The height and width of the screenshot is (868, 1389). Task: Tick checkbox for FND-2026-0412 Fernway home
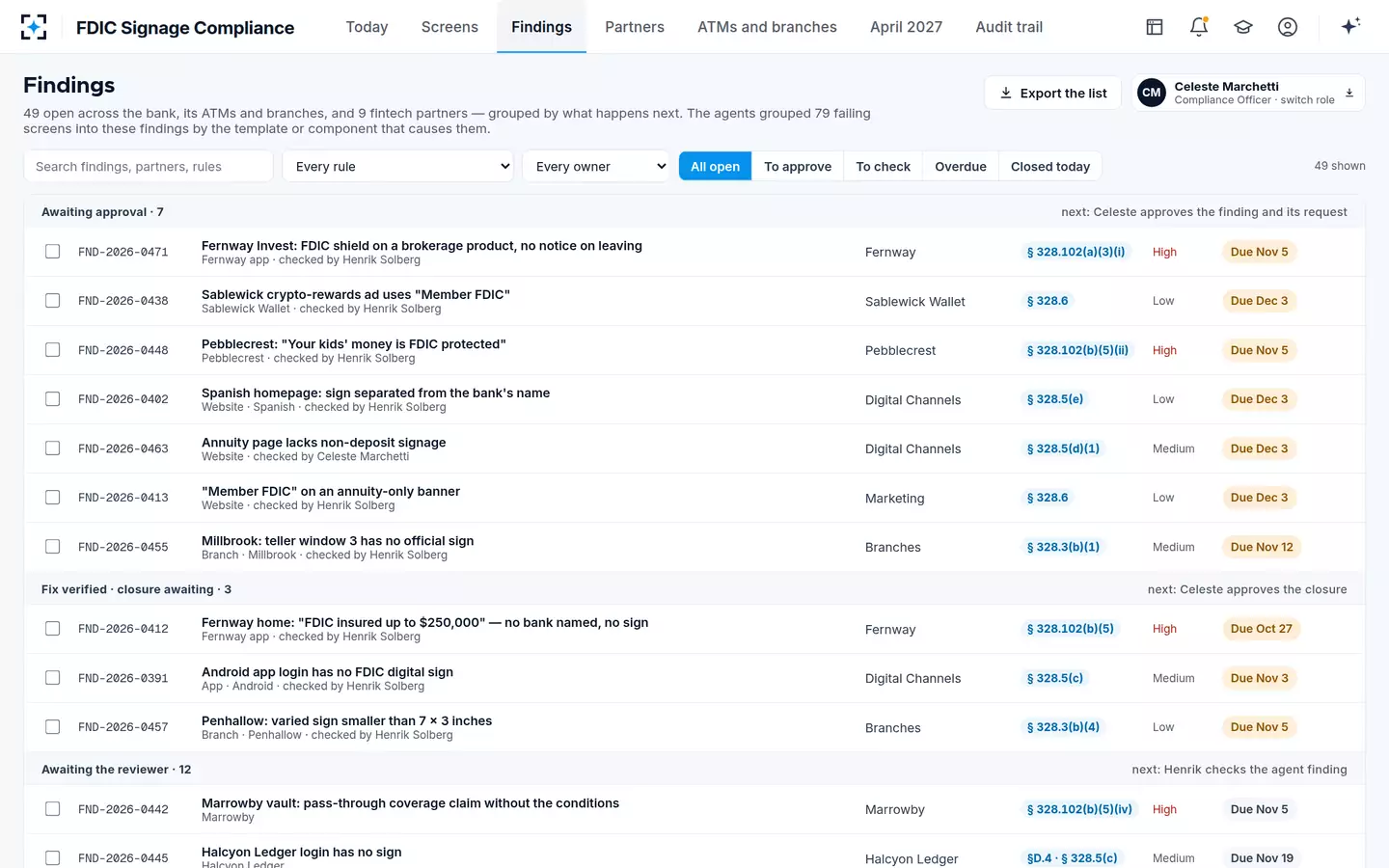53,629
